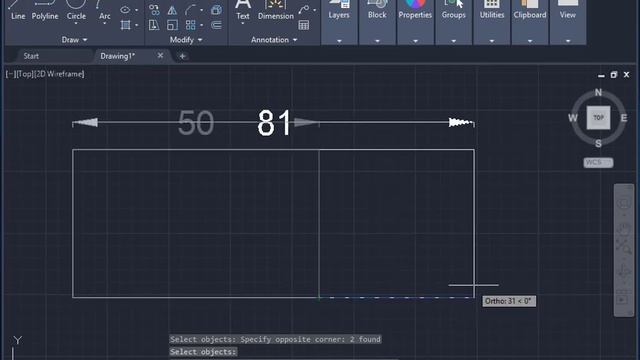Image resolution: width=640 pixels, height=360 pixels.
Task: Expand the Layers panel arrow
Action: tap(339, 41)
